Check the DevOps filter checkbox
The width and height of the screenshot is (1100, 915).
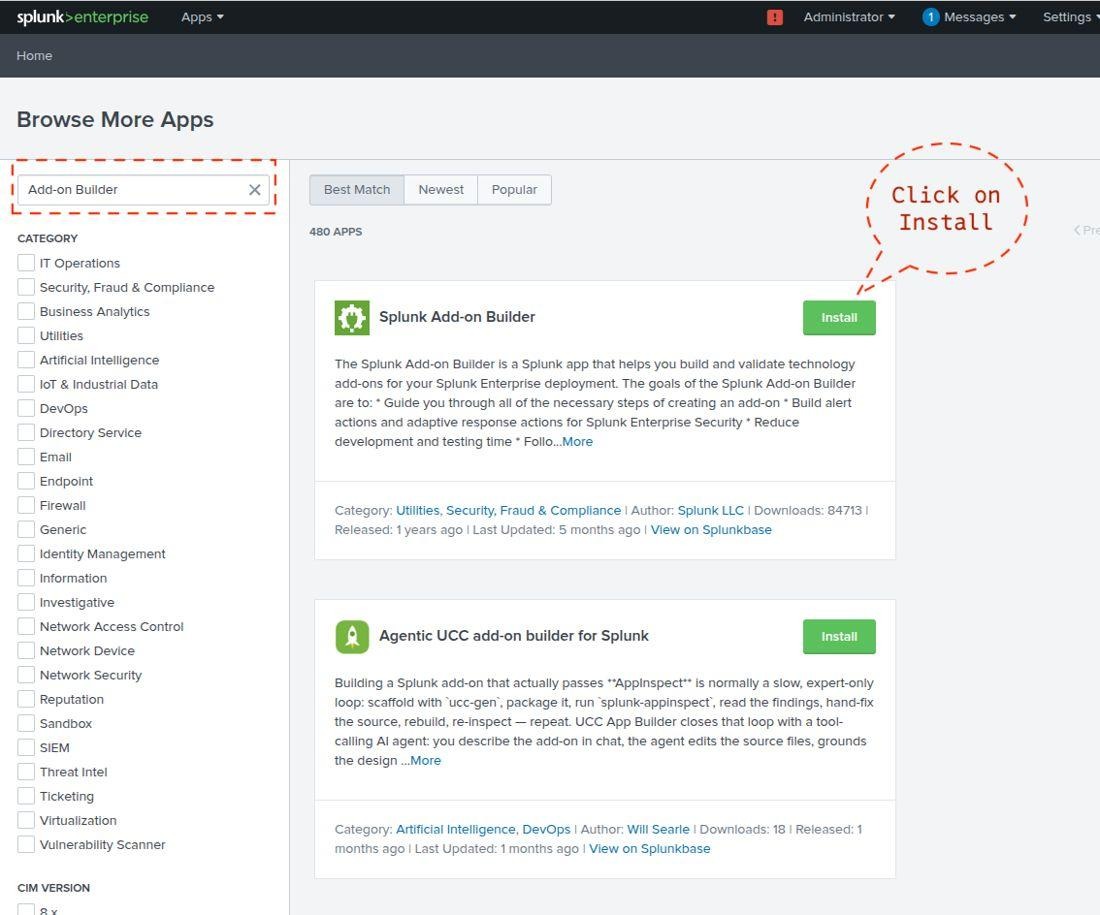[26, 408]
